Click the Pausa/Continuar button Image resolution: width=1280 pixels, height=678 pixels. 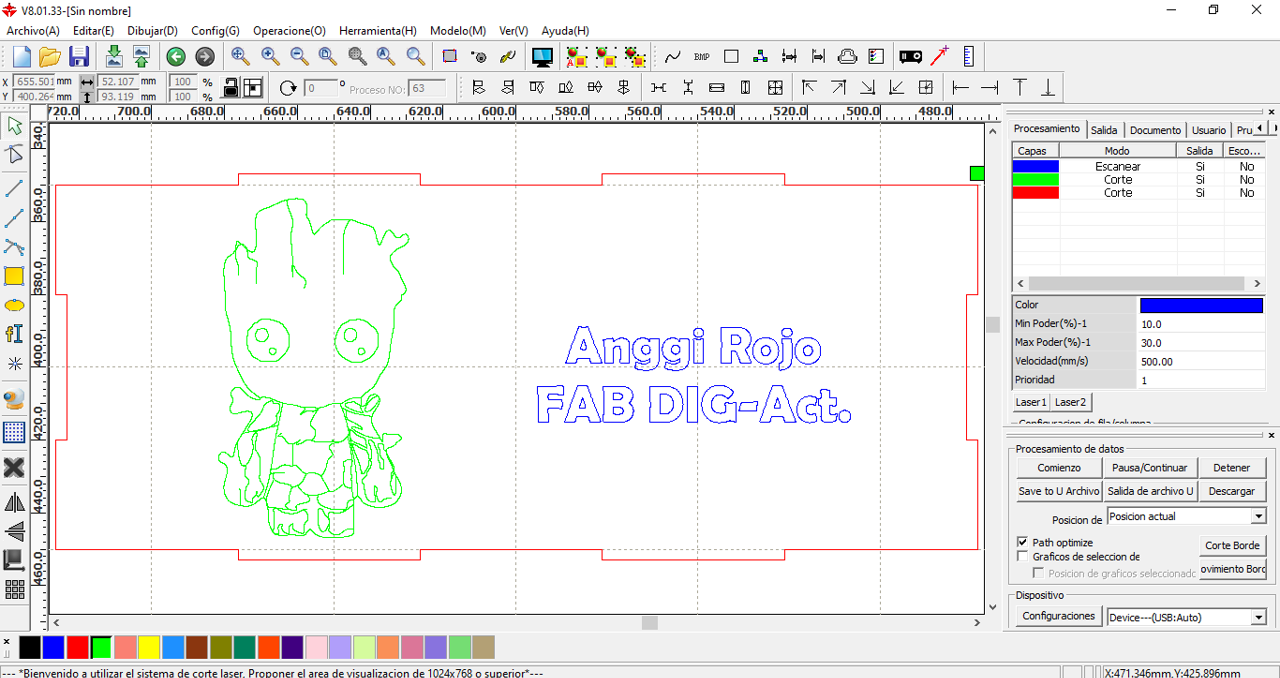tap(1149, 467)
